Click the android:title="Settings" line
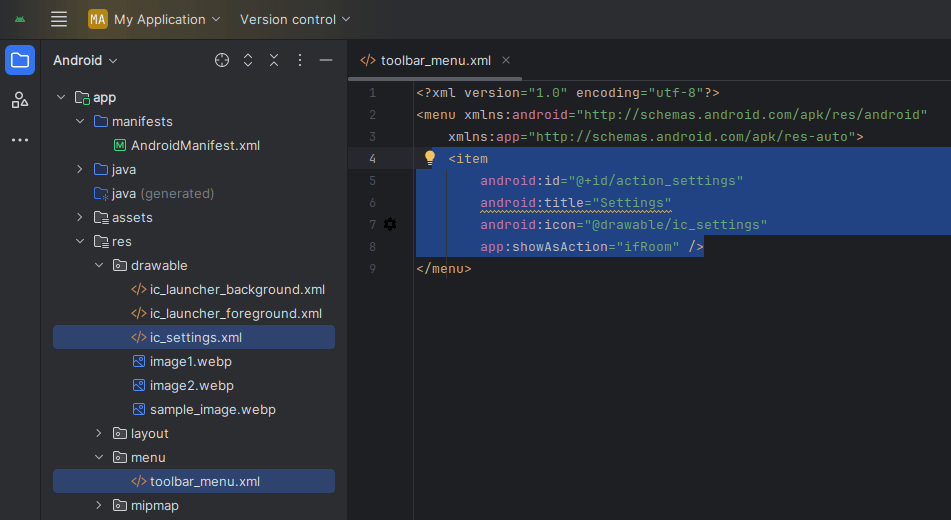The height and width of the screenshot is (520, 951). pos(576,203)
